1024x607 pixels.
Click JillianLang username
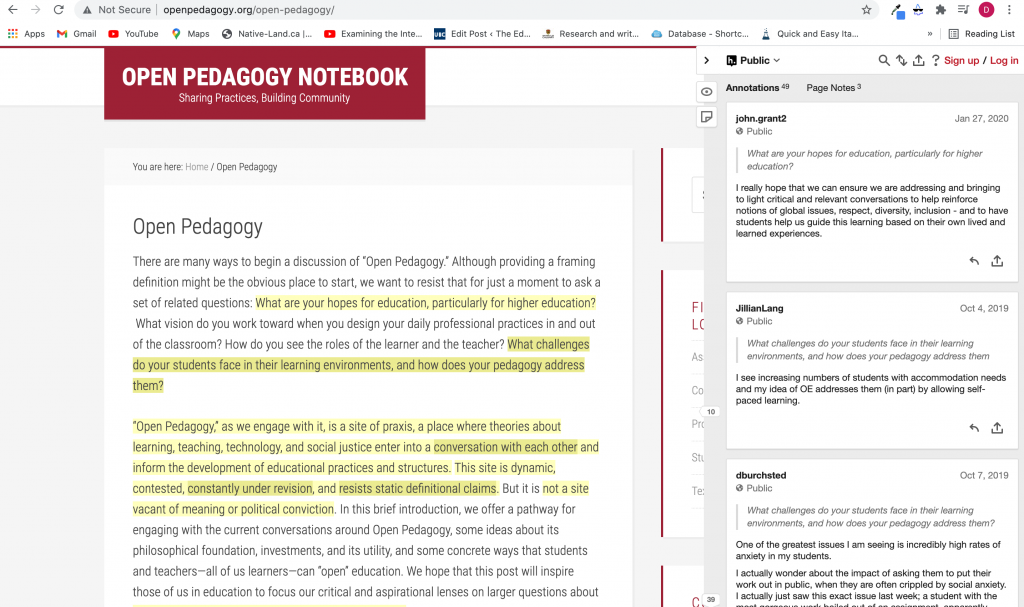point(760,308)
